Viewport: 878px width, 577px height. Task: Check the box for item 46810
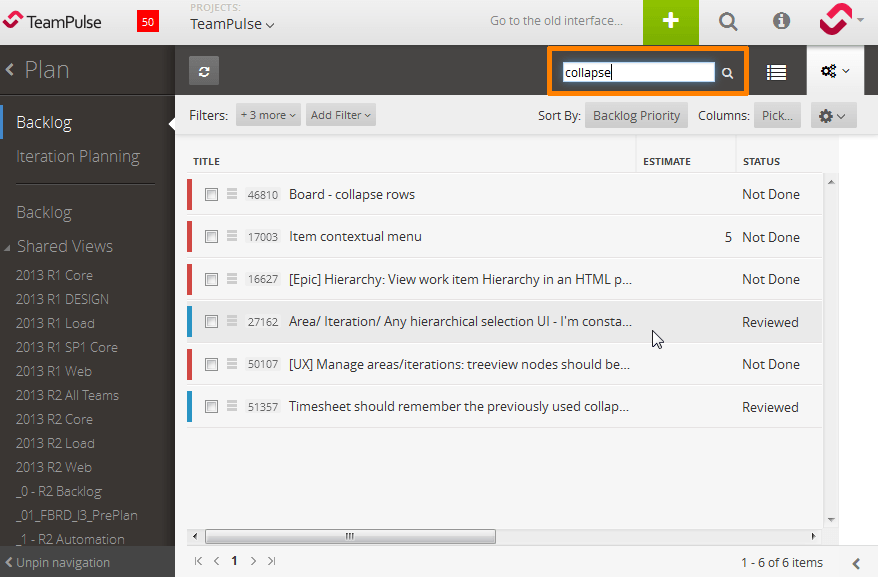click(x=211, y=194)
